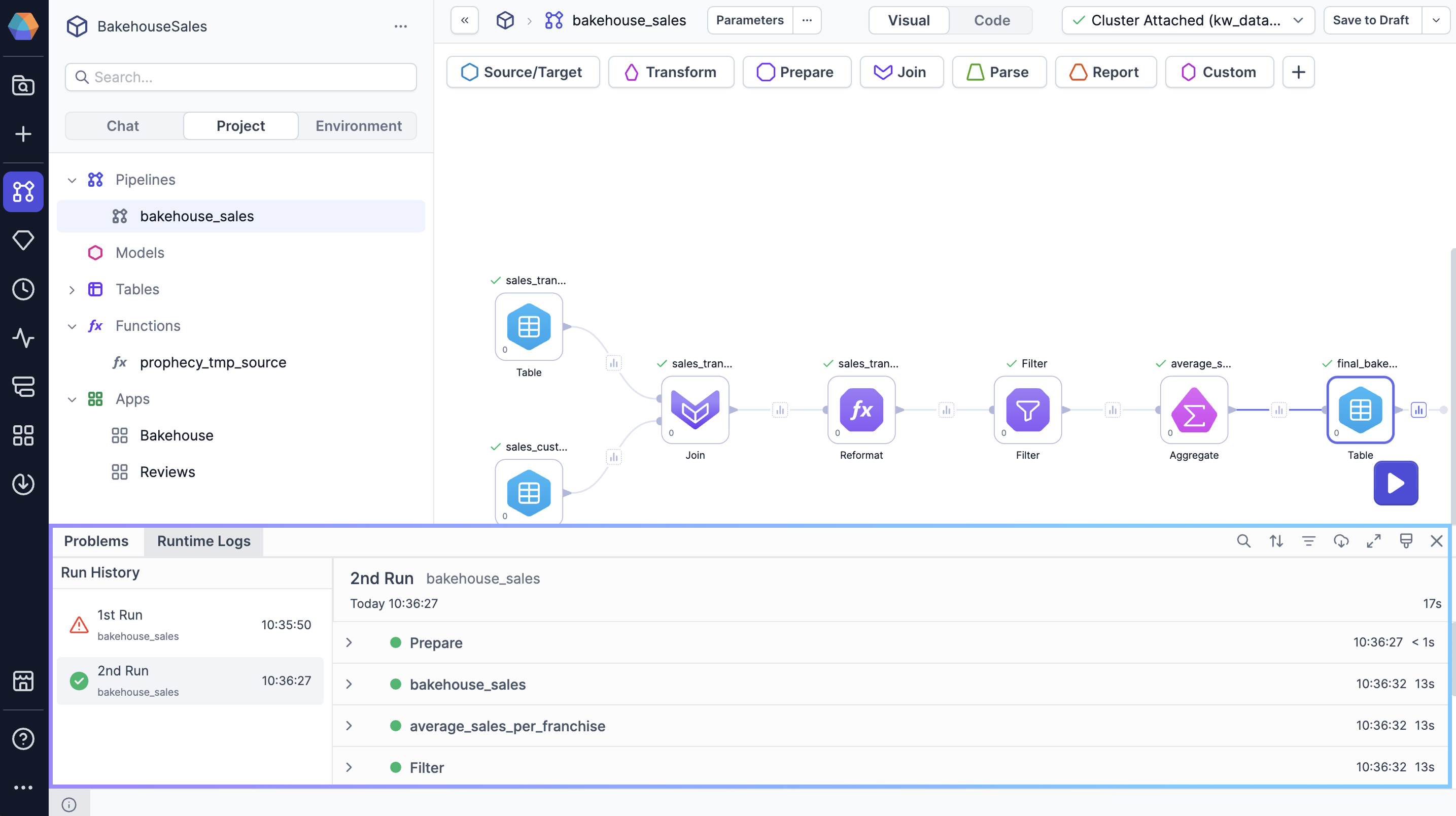Expand the bakehouse_sales log entry
Image resolution: width=1456 pixels, height=816 pixels.
pyautogui.click(x=349, y=684)
